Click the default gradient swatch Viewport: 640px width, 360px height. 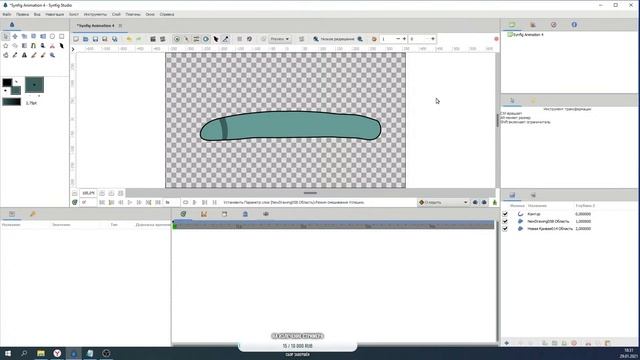(11, 102)
